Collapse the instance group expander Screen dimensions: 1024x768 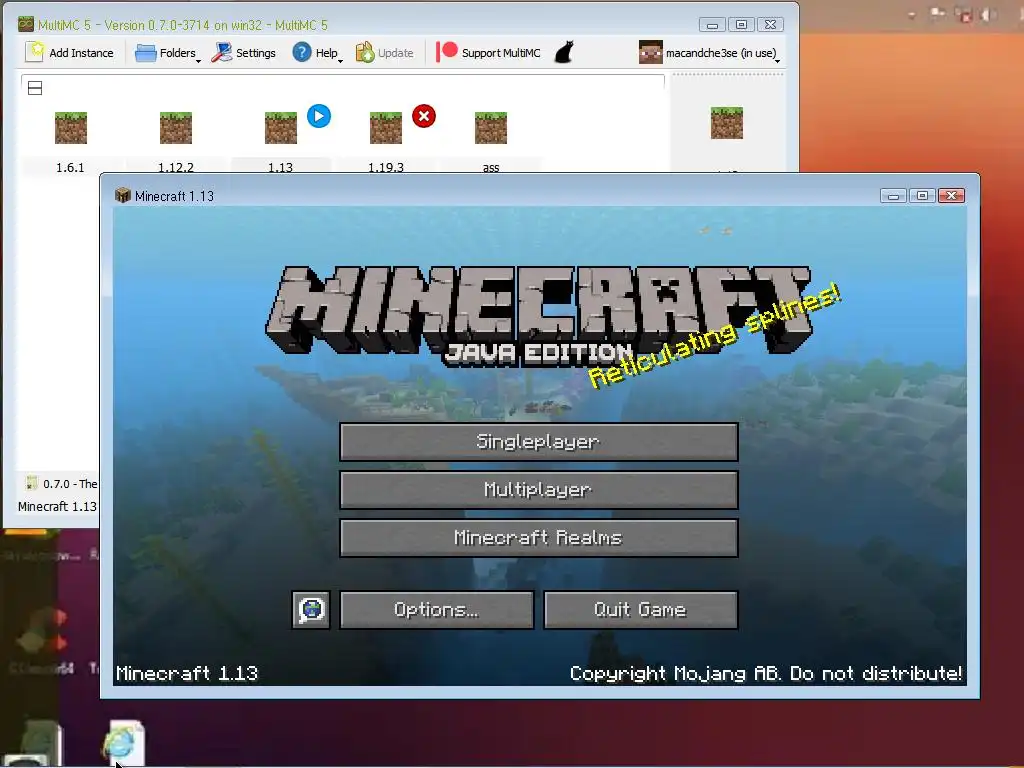[x=35, y=88]
